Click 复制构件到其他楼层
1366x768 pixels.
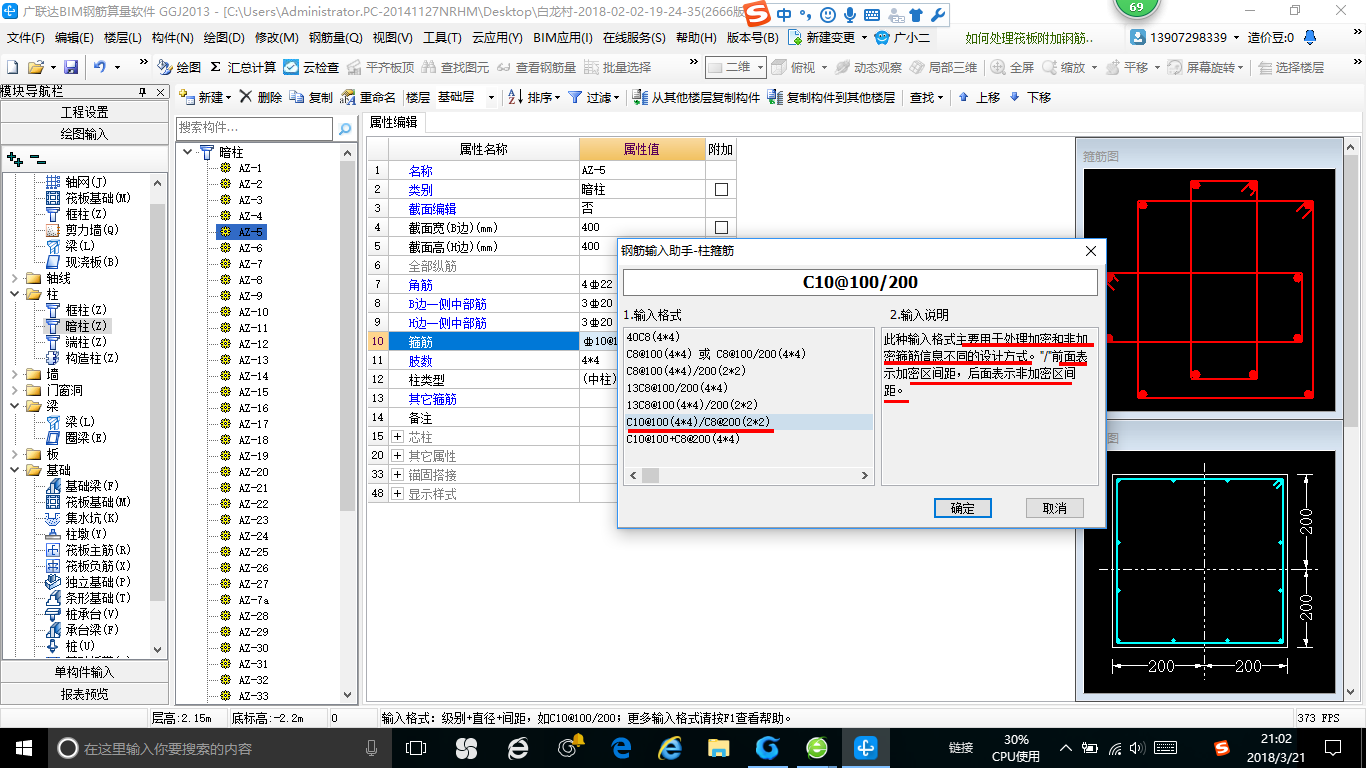click(x=832, y=97)
